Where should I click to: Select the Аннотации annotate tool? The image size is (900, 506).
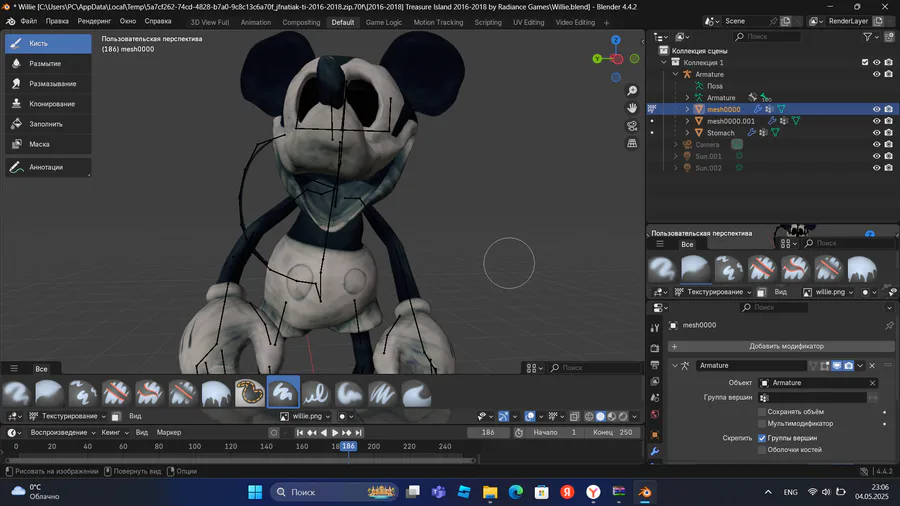[x=48, y=167]
